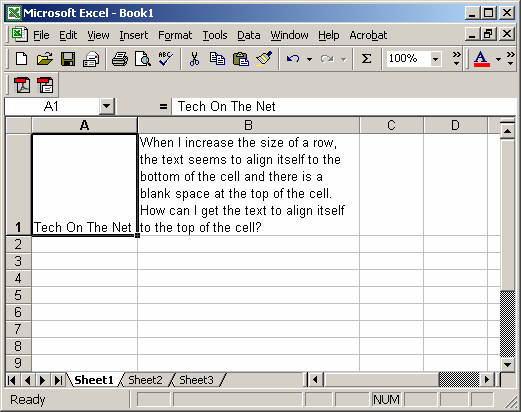Convert to Adobe PDF icon
Image resolution: width=521 pixels, height=412 pixels.
click(22, 85)
